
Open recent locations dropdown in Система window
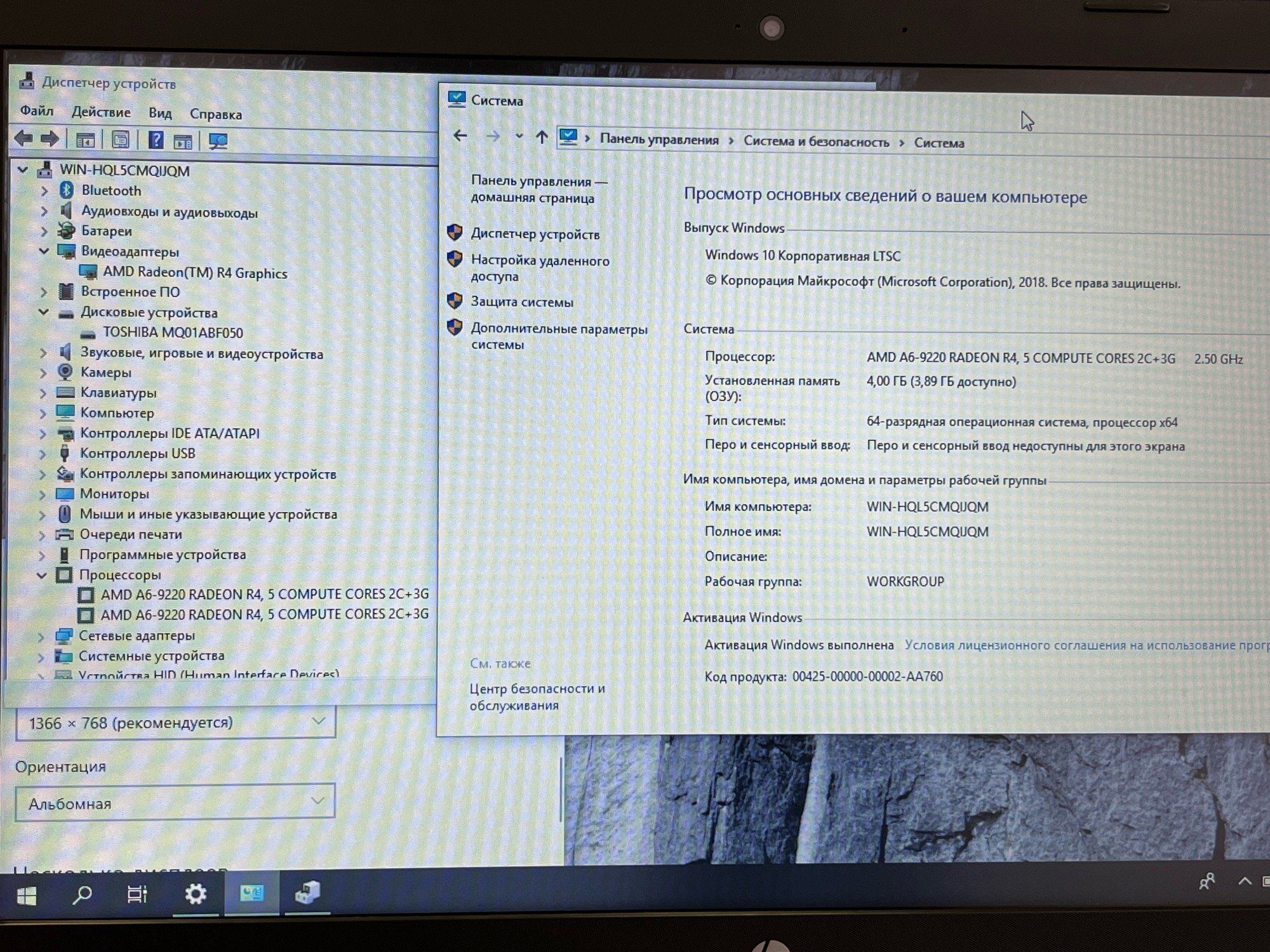click(519, 136)
